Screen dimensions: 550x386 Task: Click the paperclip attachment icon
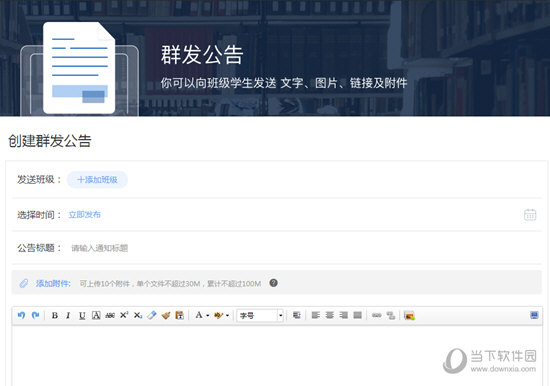pos(24,283)
